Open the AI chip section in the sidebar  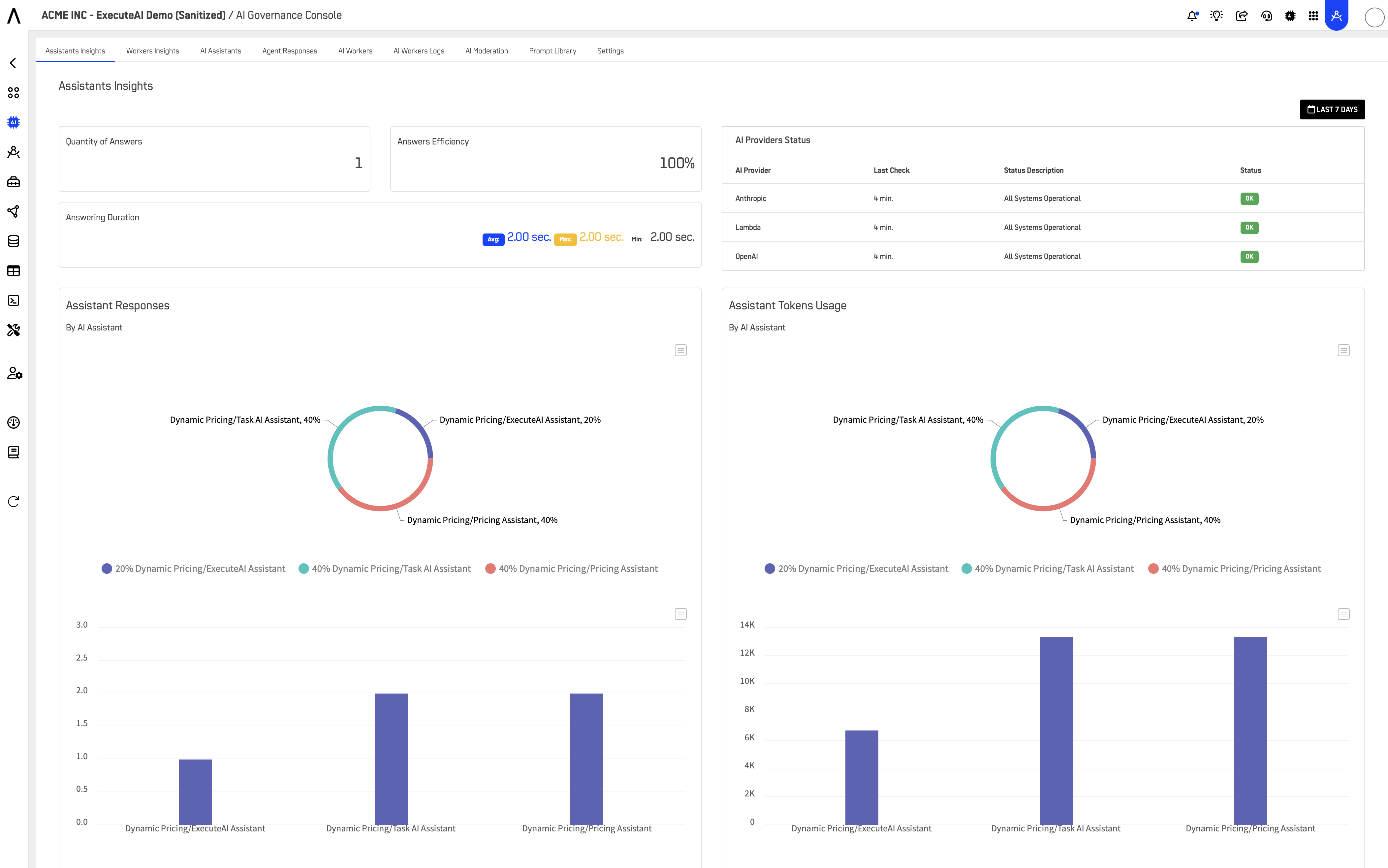14,122
